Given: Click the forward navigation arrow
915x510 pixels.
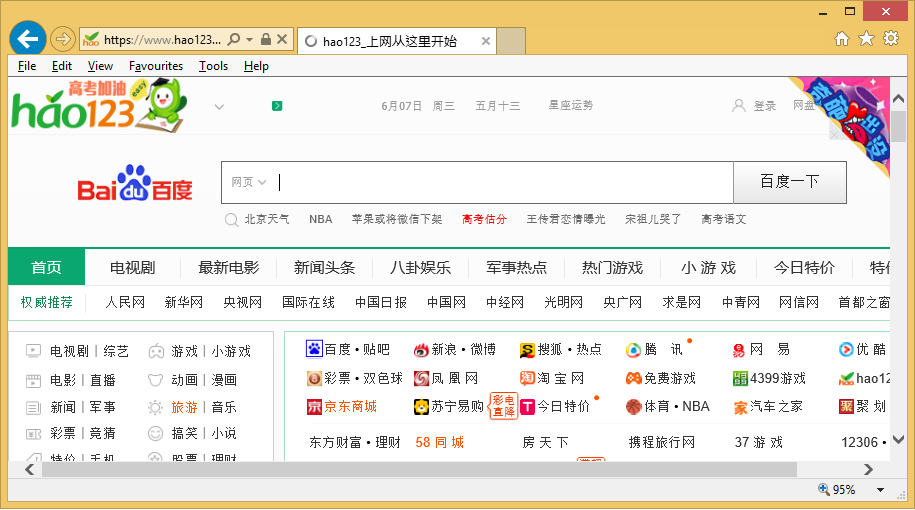Looking at the screenshot, I should pyautogui.click(x=62, y=39).
